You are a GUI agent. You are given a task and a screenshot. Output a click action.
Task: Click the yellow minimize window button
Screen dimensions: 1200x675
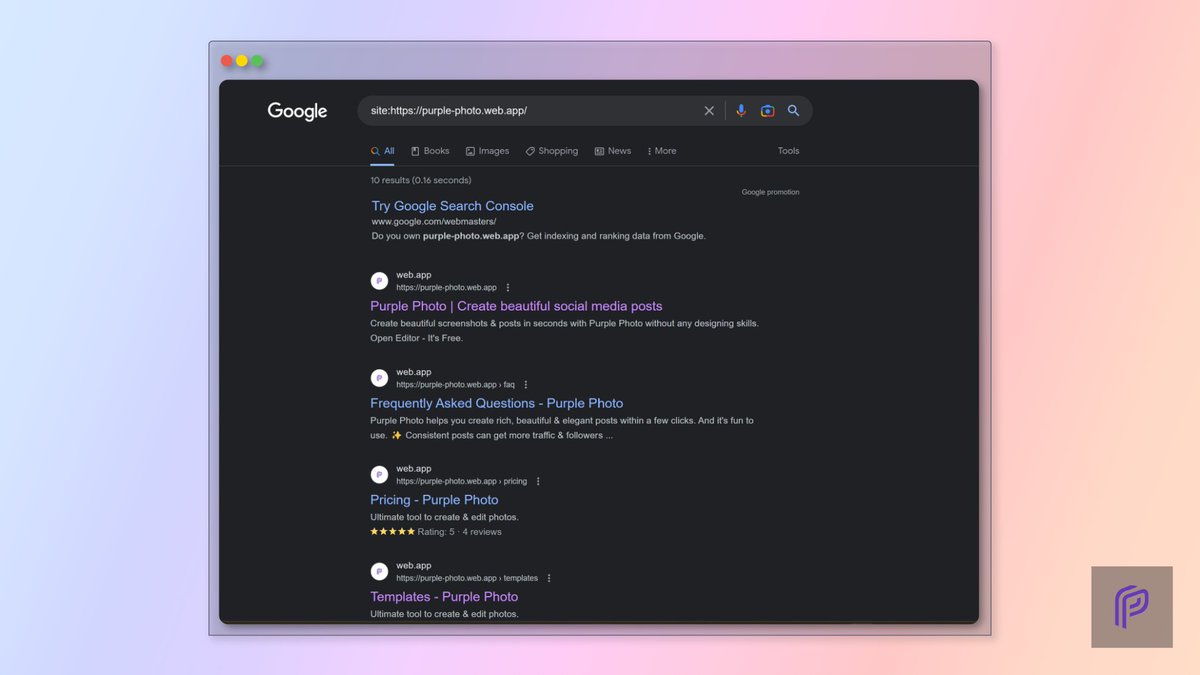242,61
